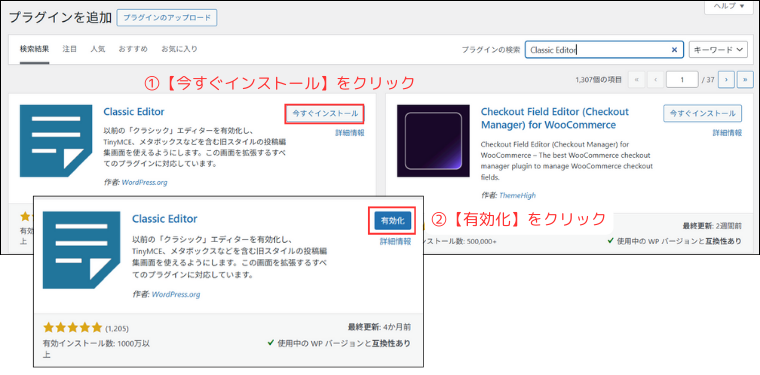Click 有効インストール数: 1000万以上 text
Image resolution: width=760 pixels, height=375 pixels.
pos(96,348)
